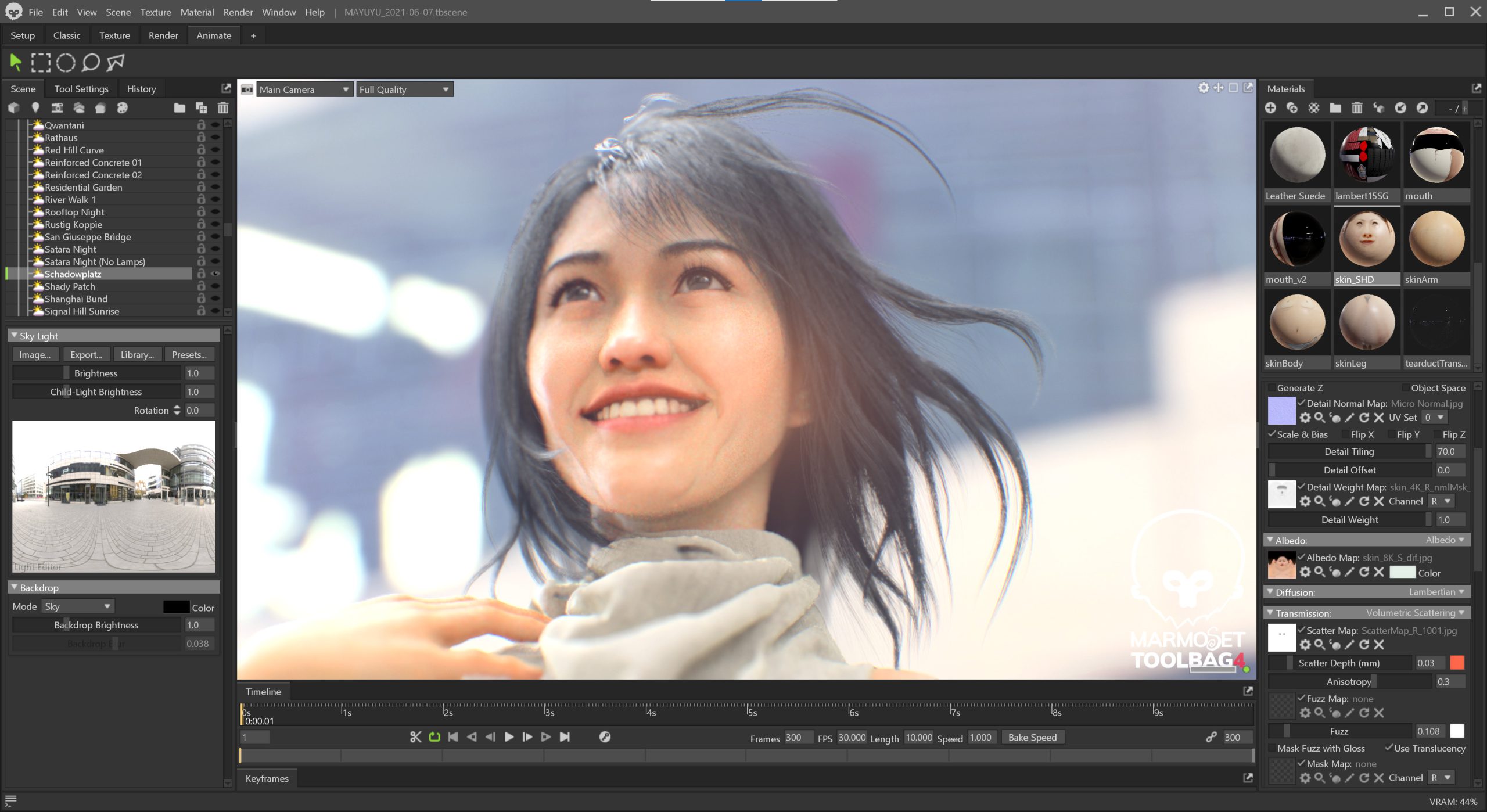Open the Scatter Depth red color swatch
The height and width of the screenshot is (812, 1487).
(1457, 663)
